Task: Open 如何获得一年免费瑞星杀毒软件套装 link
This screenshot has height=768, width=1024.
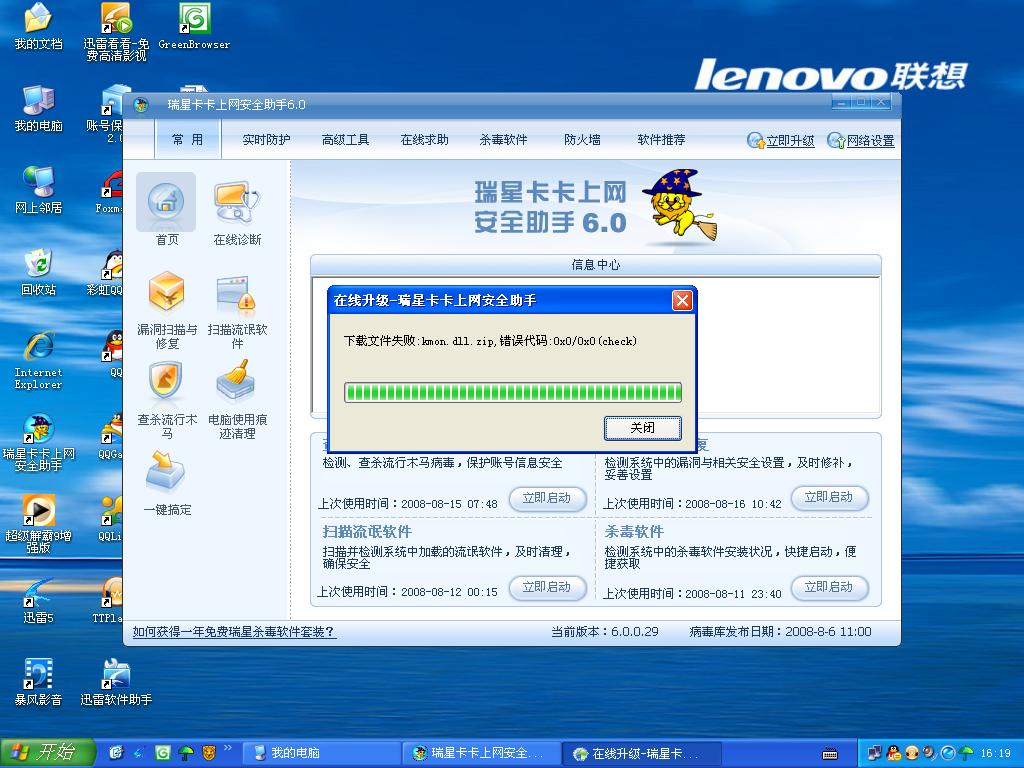Action: [x=234, y=632]
